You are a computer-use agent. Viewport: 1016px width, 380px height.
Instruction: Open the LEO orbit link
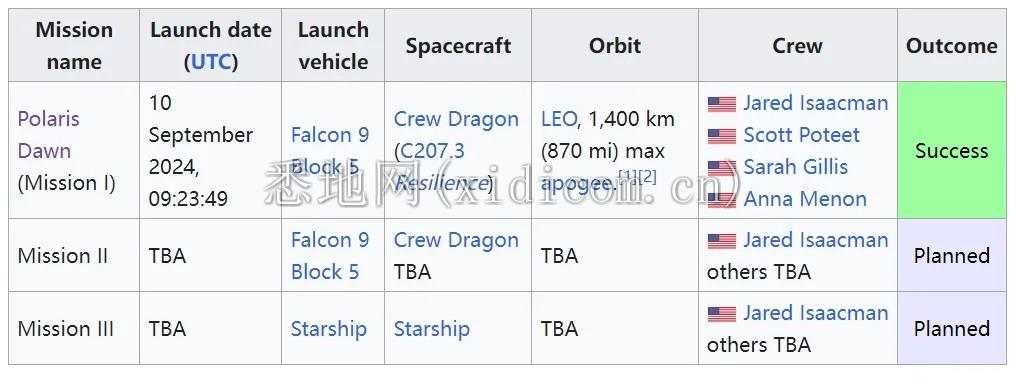[x=559, y=119]
